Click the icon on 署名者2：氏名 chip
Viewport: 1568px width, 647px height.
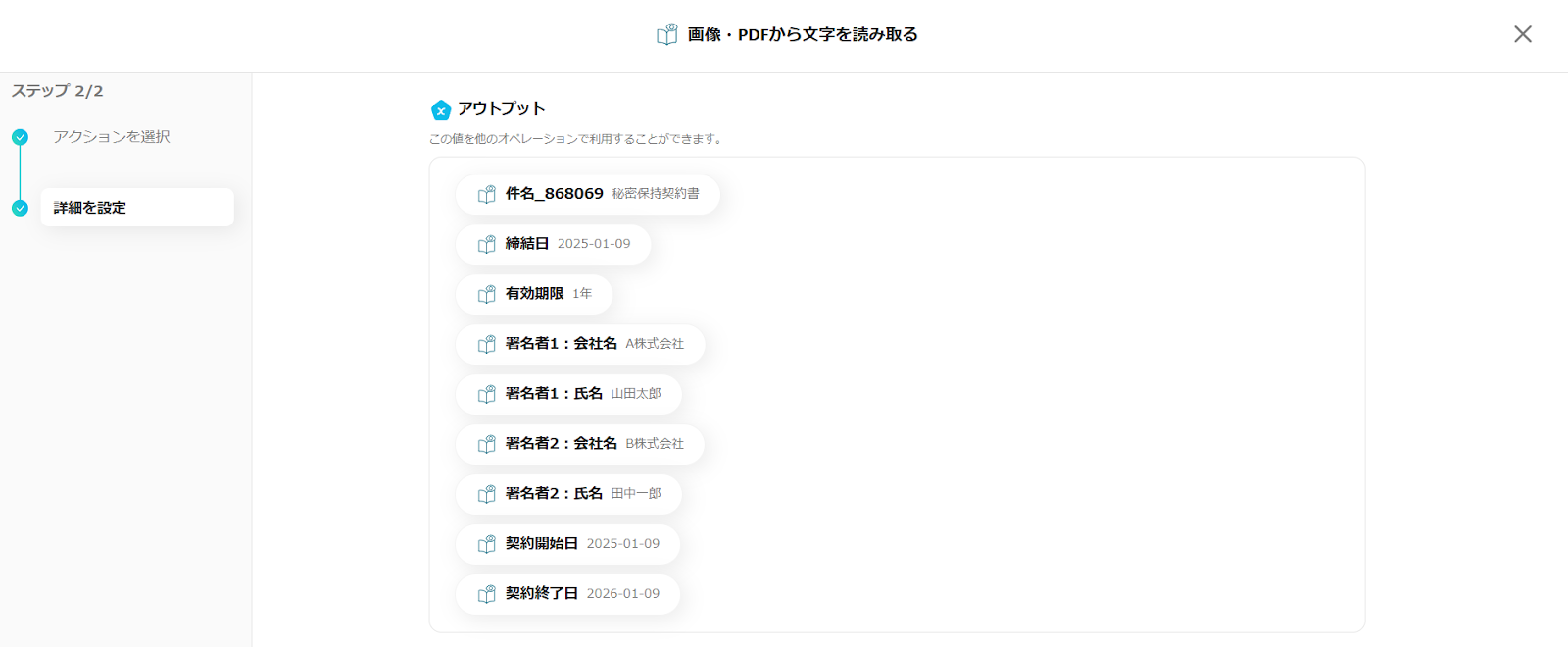point(487,494)
